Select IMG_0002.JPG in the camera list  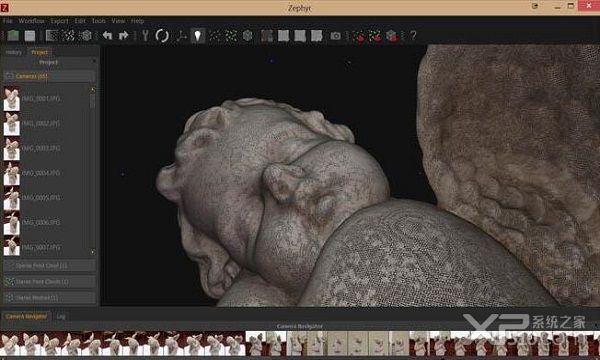(x=41, y=124)
